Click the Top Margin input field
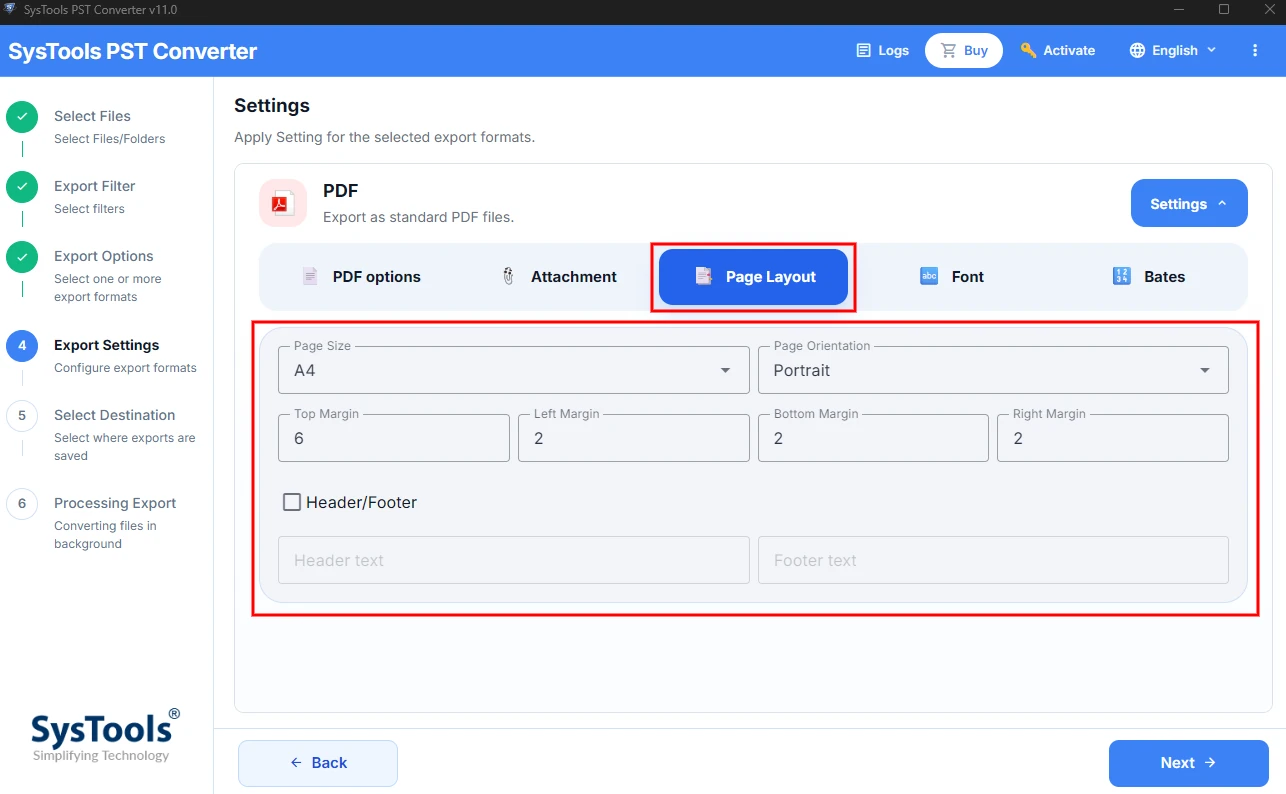1286x794 pixels. coord(394,438)
